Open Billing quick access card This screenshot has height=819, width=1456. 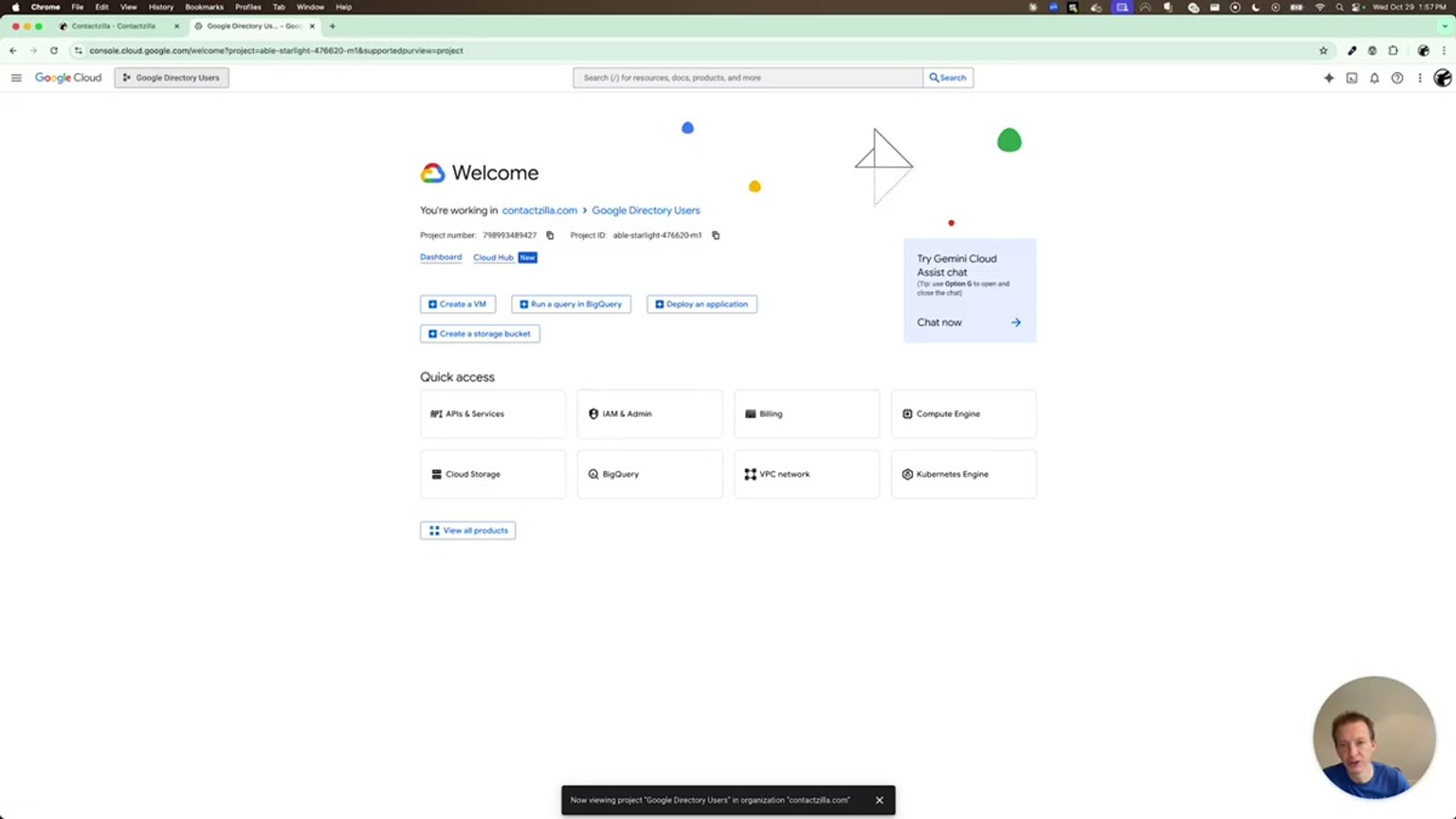tap(806, 414)
